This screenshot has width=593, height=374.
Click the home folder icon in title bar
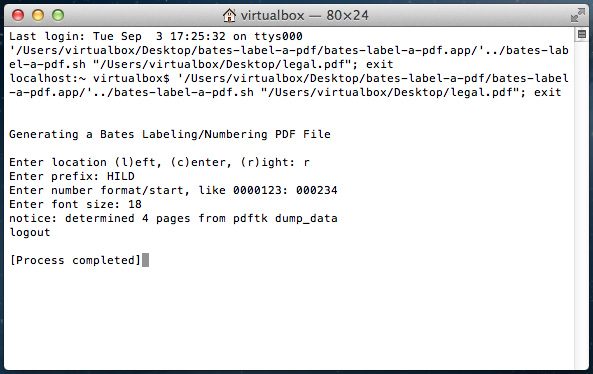[229, 15]
